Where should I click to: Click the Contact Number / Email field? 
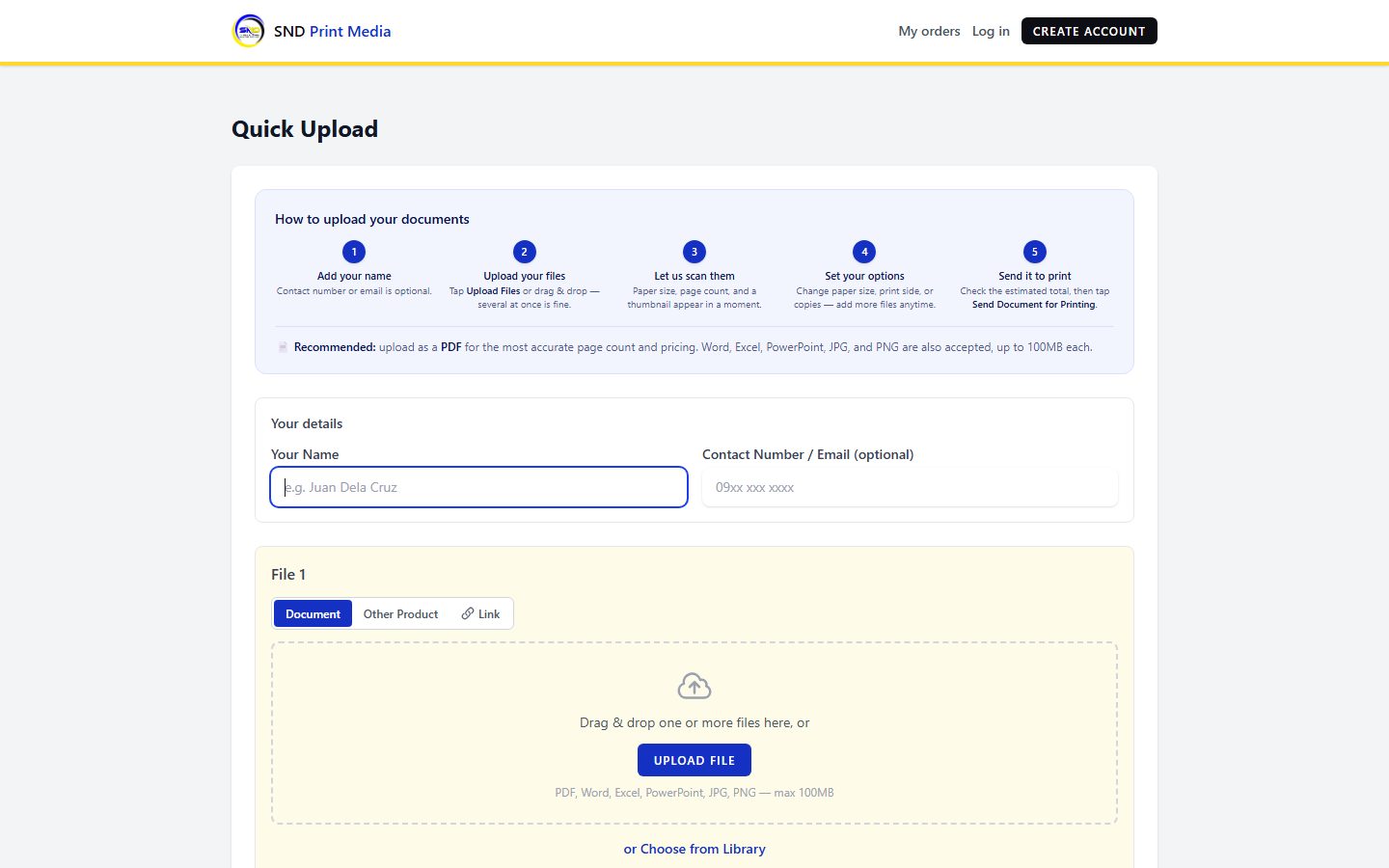coord(910,487)
